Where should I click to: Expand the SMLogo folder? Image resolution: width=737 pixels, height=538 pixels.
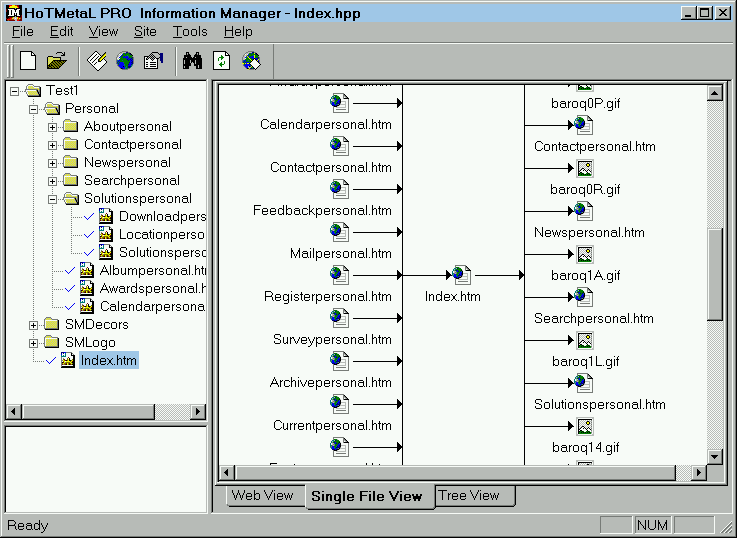[x=33, y=343]
